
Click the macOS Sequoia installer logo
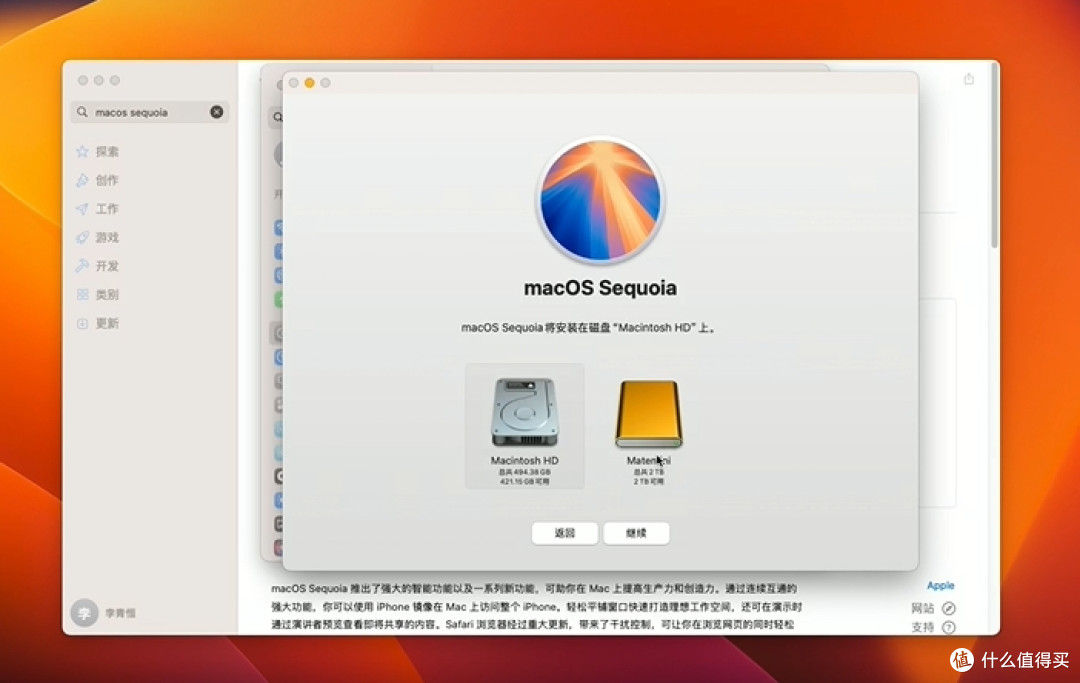click(x=600, y=200)
